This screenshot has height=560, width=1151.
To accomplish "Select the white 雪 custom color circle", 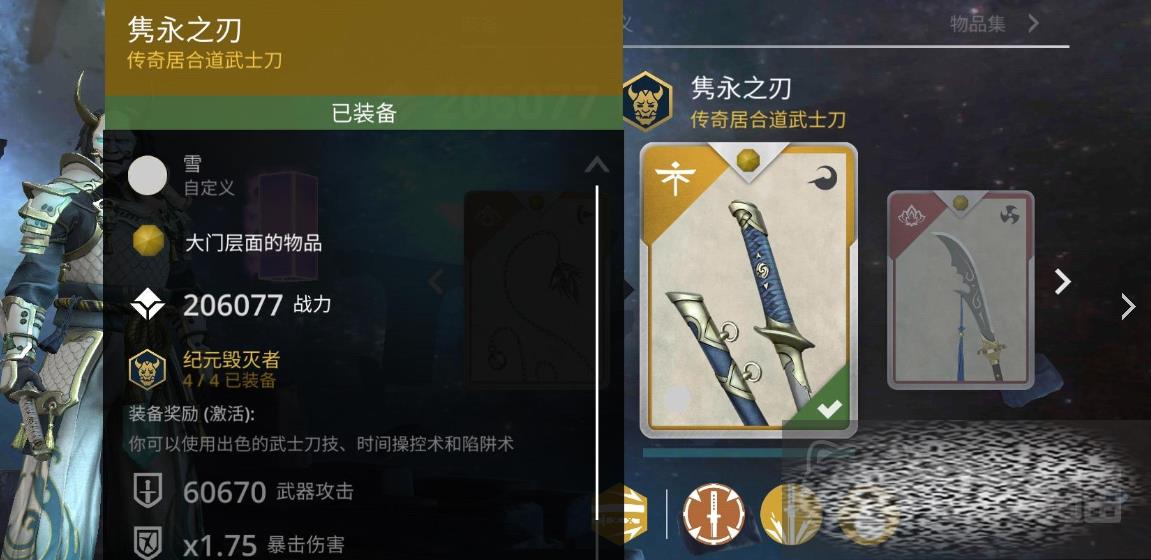I will pos(148,176).
